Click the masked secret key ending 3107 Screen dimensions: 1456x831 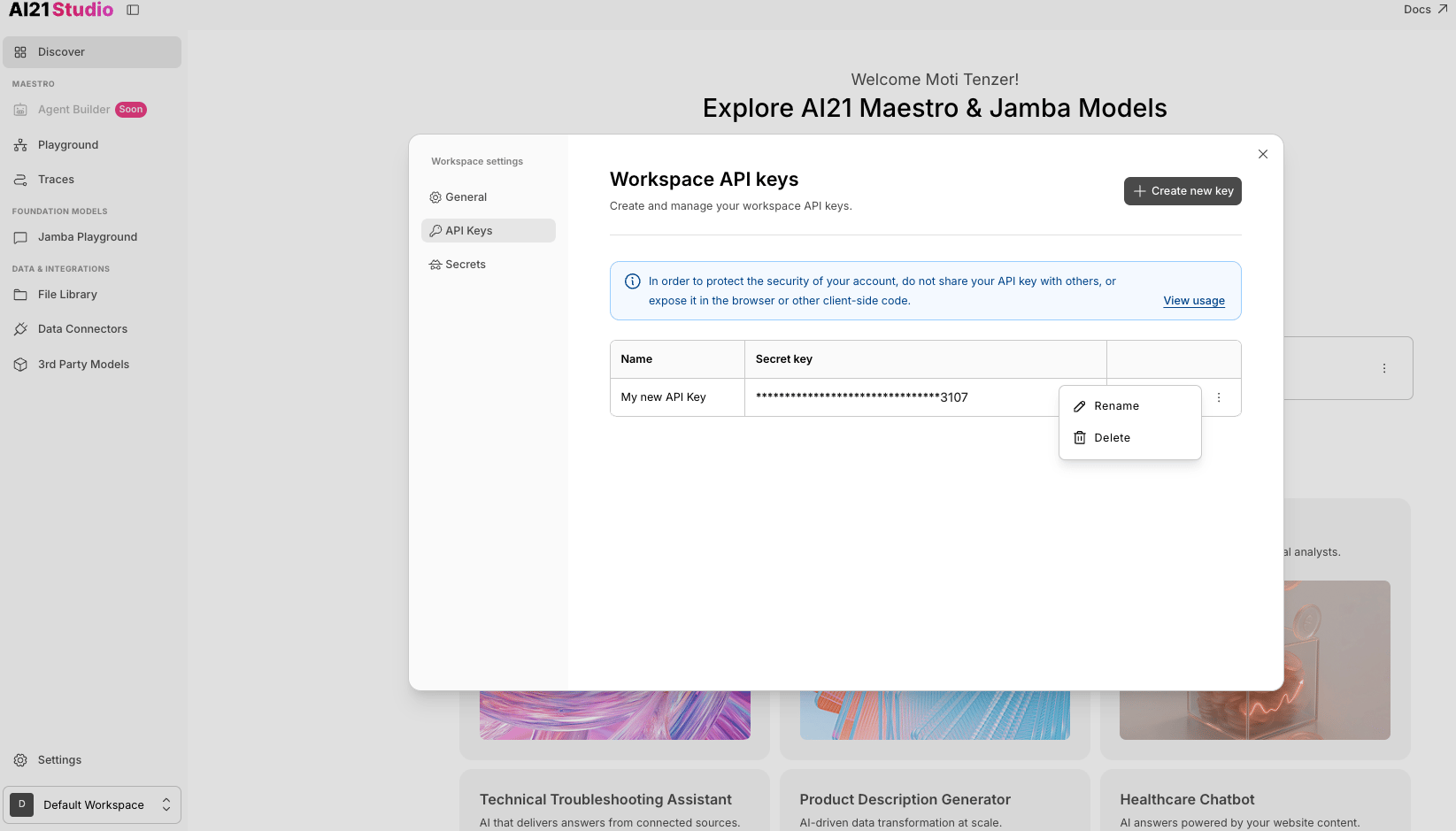click(862, 397)
